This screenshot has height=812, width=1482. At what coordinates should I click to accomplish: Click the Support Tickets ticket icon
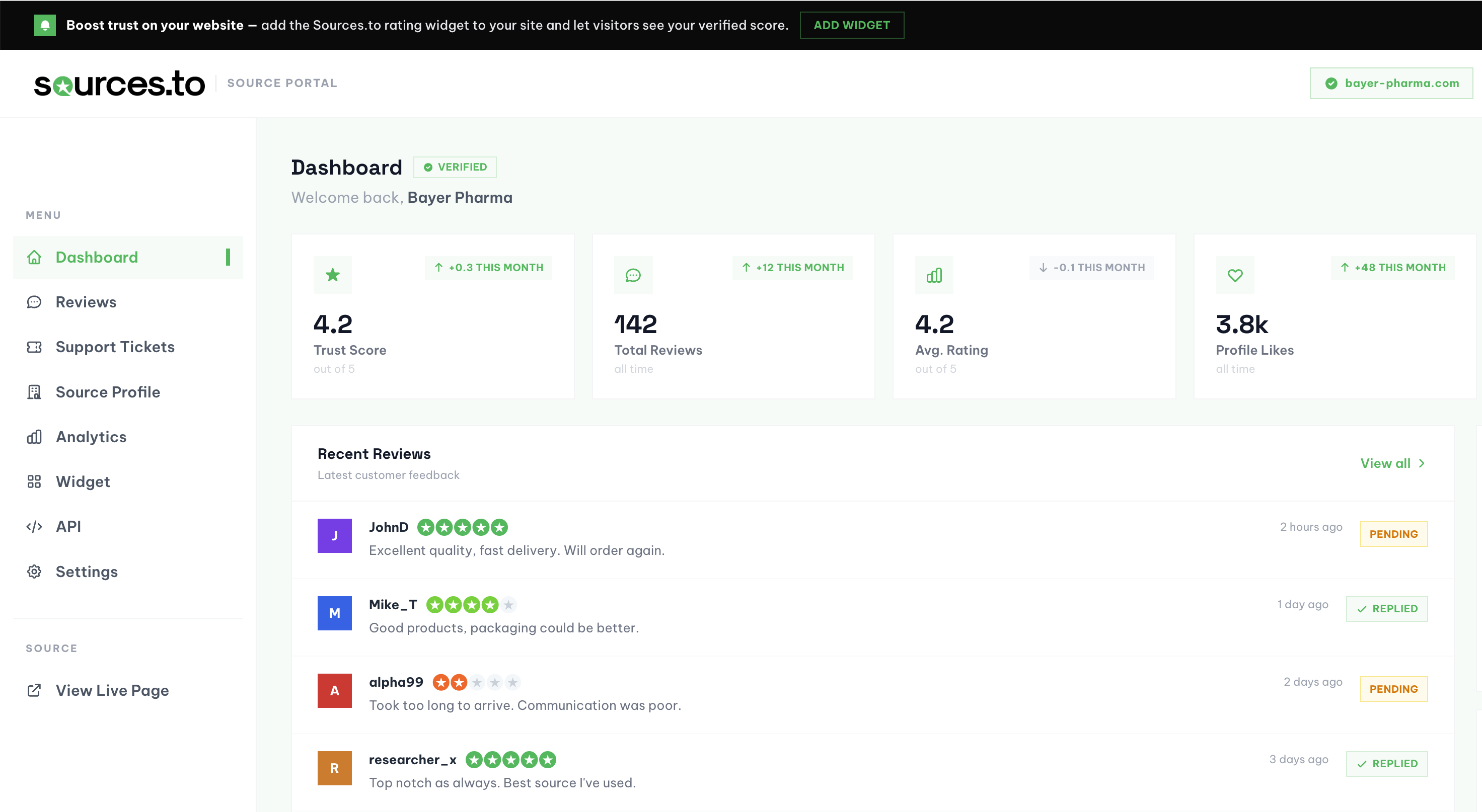coord(35,347)
